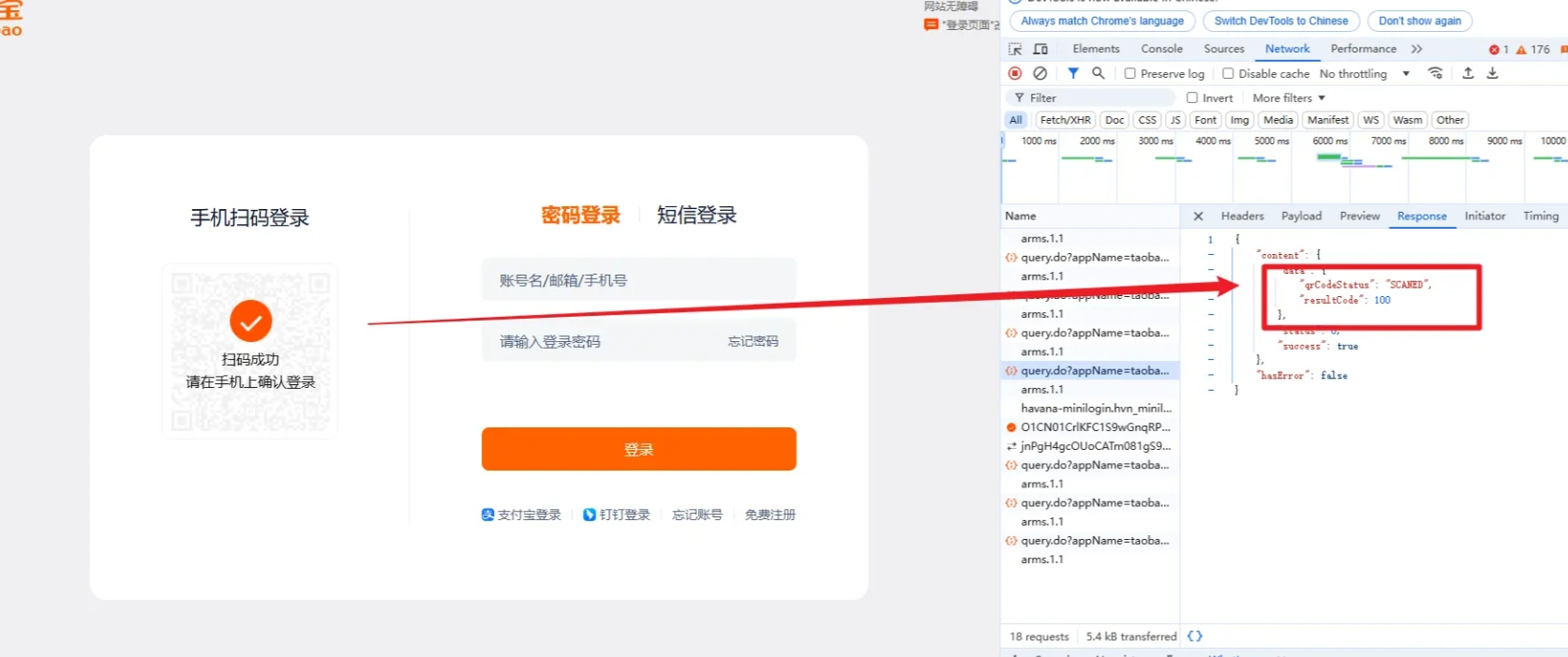This screenshot has width=1568, height=657.
Task: Open the 免费注册 link
Action: click(770, 515)
